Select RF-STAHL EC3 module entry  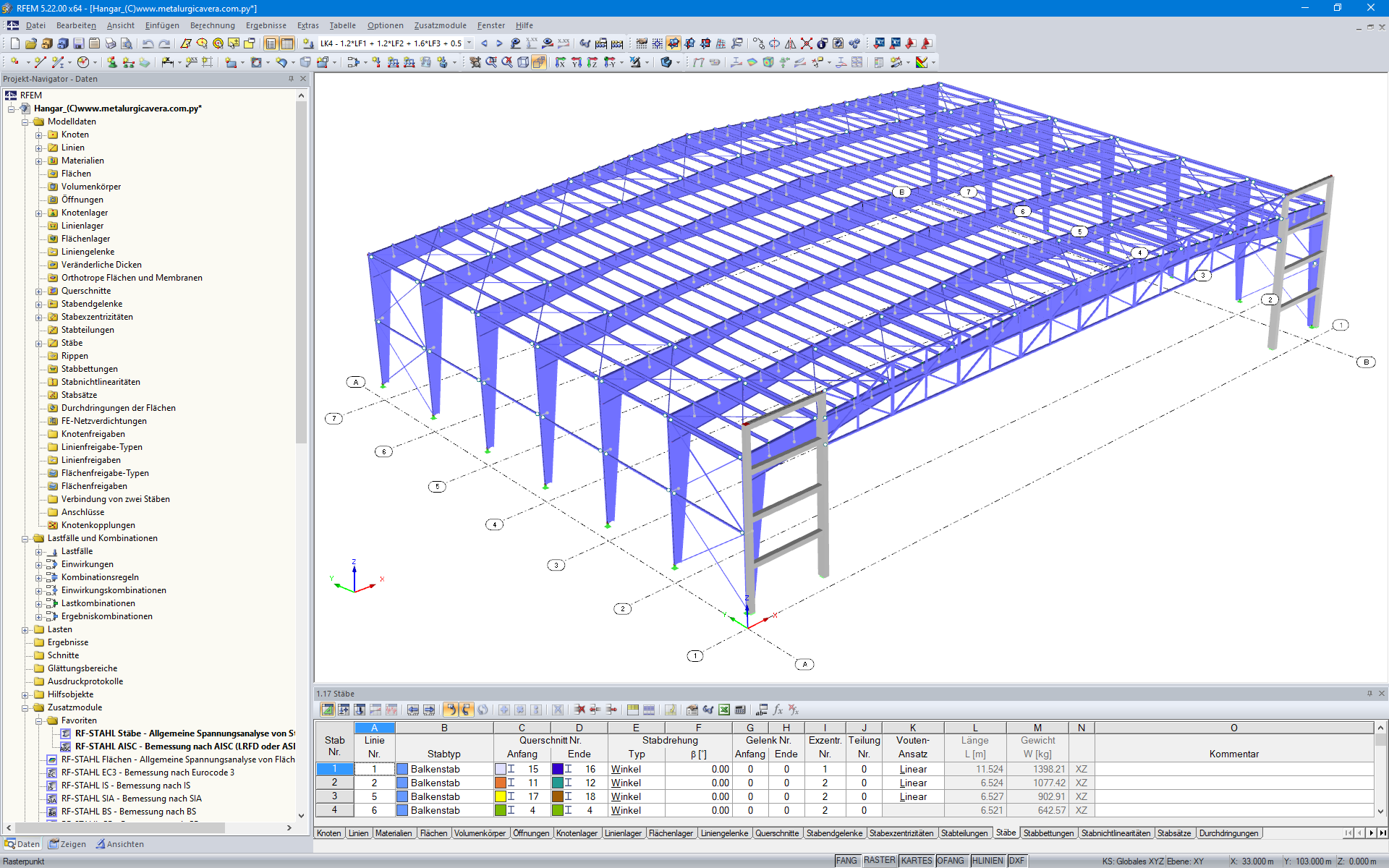[148, 773]
